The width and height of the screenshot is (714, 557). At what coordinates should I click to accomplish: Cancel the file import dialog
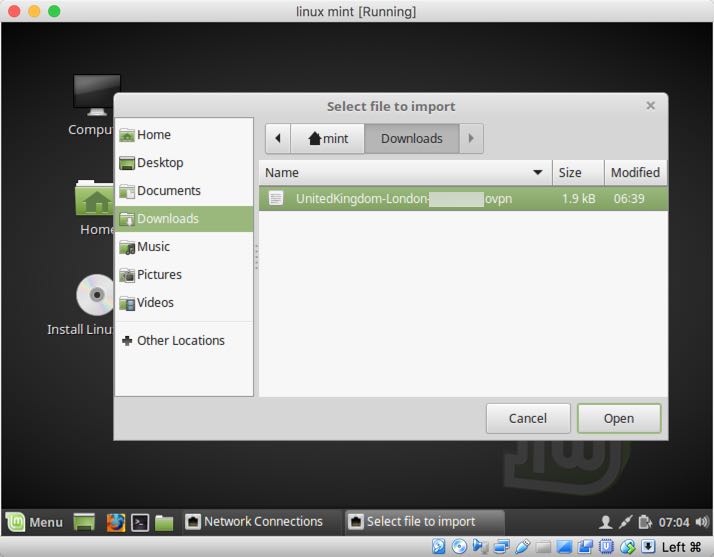tap(528, 418)
